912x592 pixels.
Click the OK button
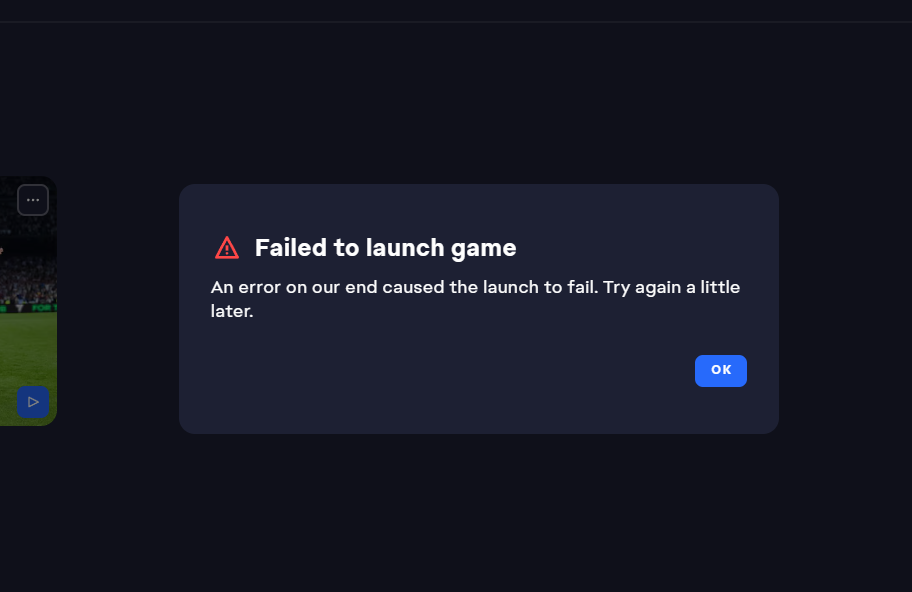click(720, 370)
